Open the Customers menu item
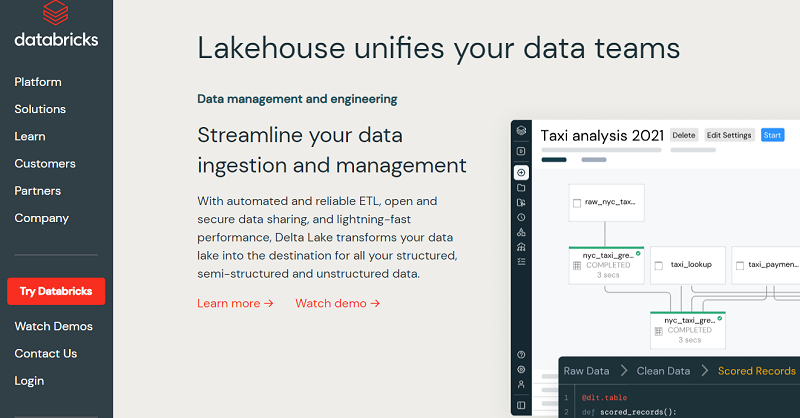800x418 pixels. pyautogui.click(x=45, y=164)
